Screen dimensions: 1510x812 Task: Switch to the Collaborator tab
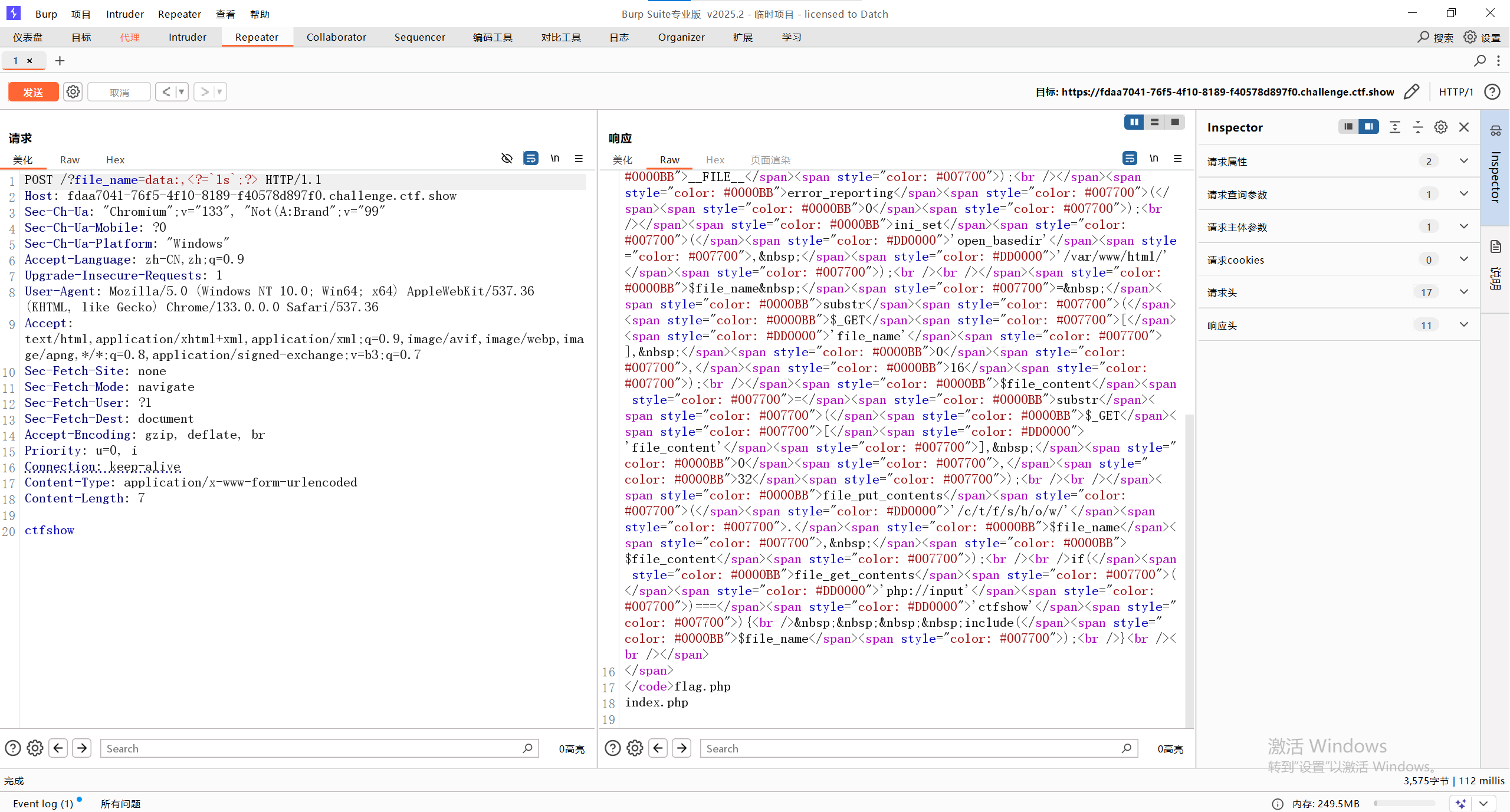tap(336, 37)
